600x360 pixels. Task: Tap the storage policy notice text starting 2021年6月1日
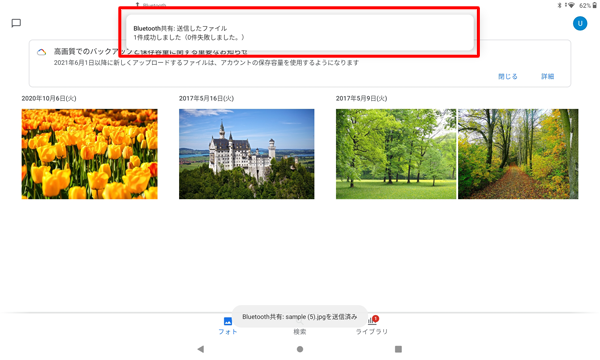[x=206, y=63]
